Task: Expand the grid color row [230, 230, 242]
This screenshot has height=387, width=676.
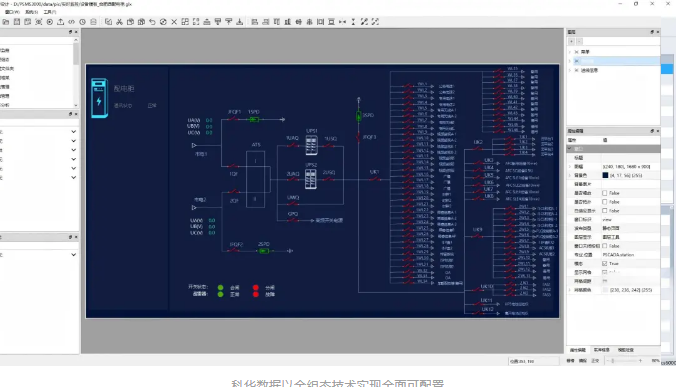Action: (570, 290)
